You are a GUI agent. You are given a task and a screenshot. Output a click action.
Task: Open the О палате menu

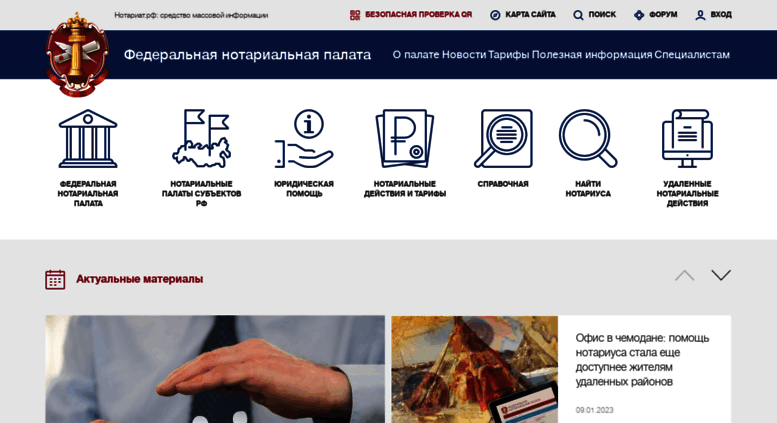(x=416, y=54)
